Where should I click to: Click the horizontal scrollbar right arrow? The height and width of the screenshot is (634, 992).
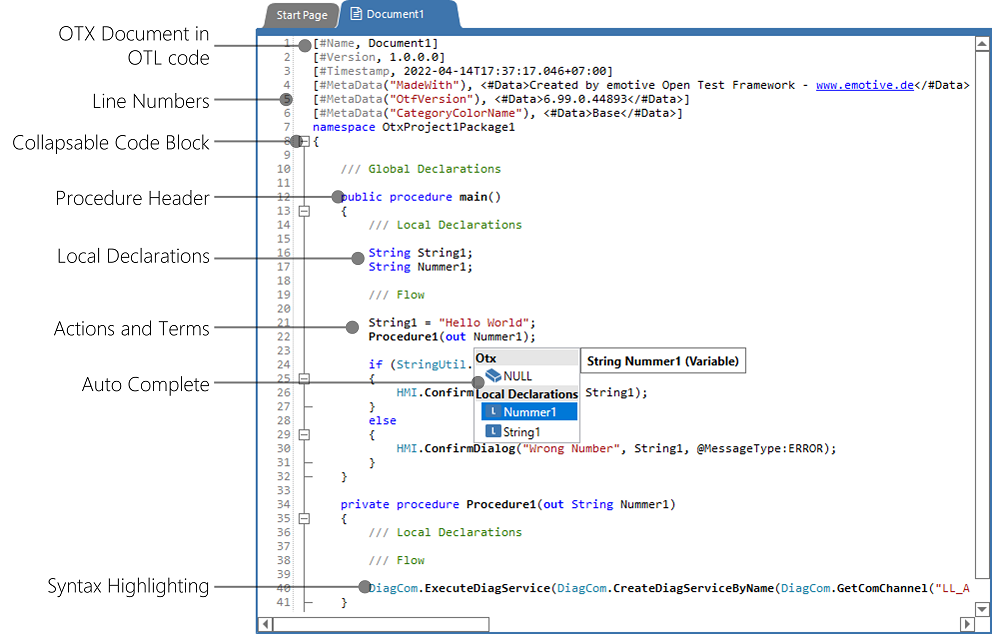966,623
